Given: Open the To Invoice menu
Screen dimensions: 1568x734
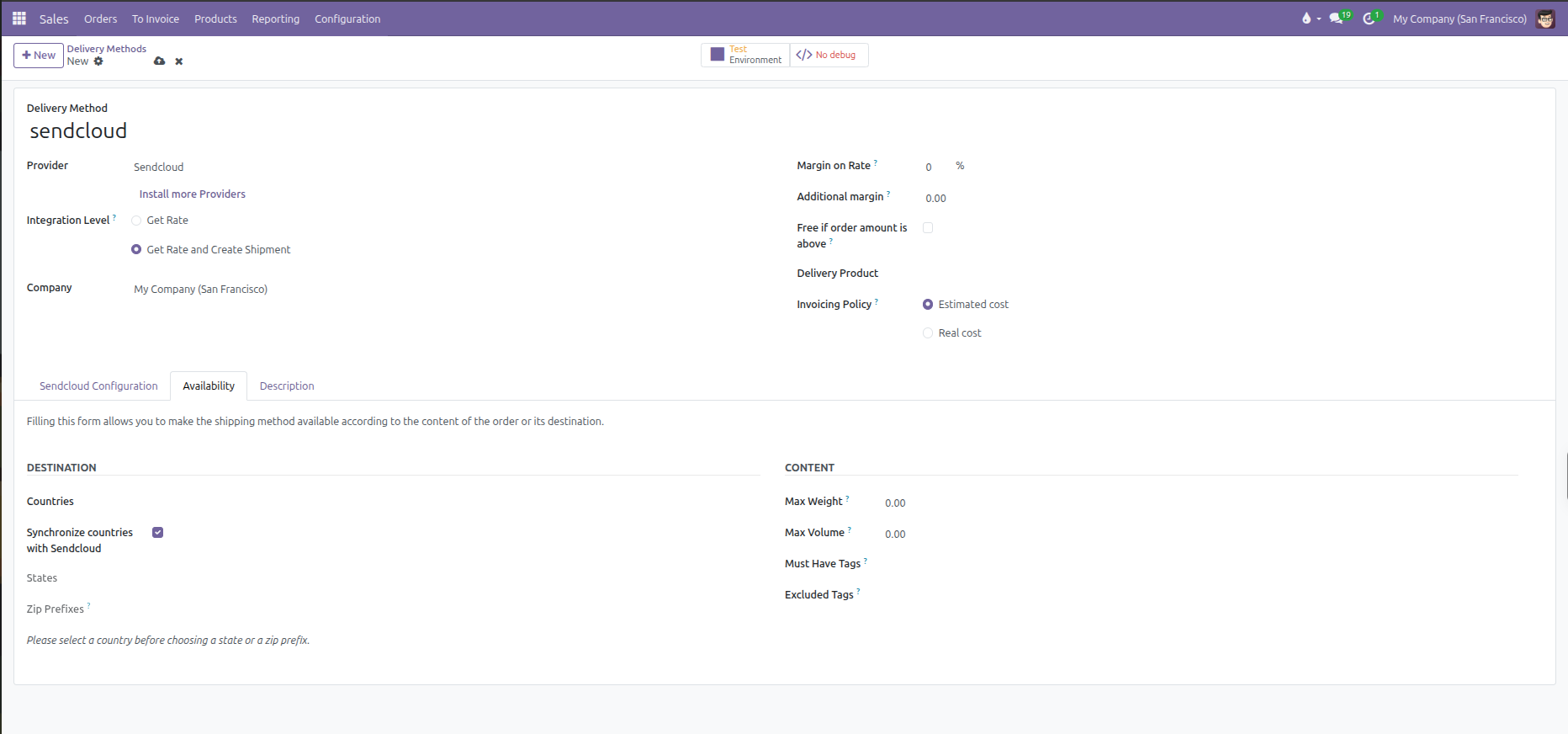Looking at the screenshot, I should click(156, 19).
